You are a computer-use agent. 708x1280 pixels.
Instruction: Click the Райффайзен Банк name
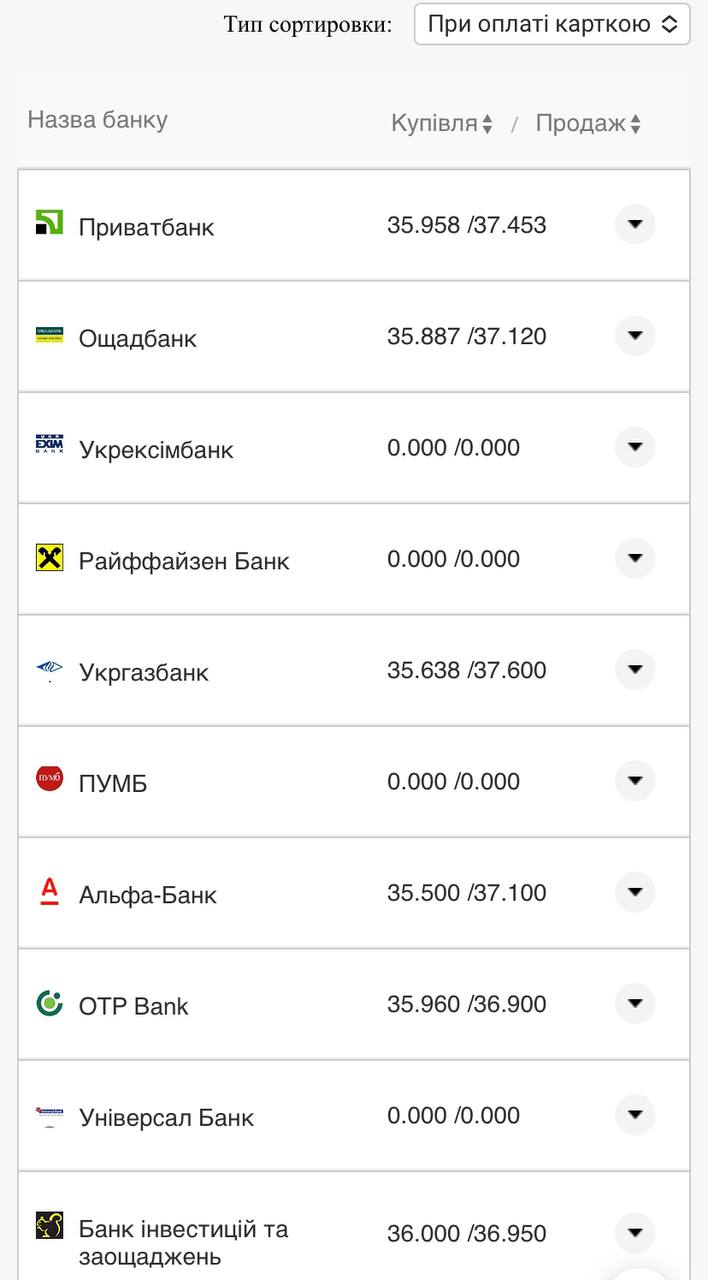[184, 560]
